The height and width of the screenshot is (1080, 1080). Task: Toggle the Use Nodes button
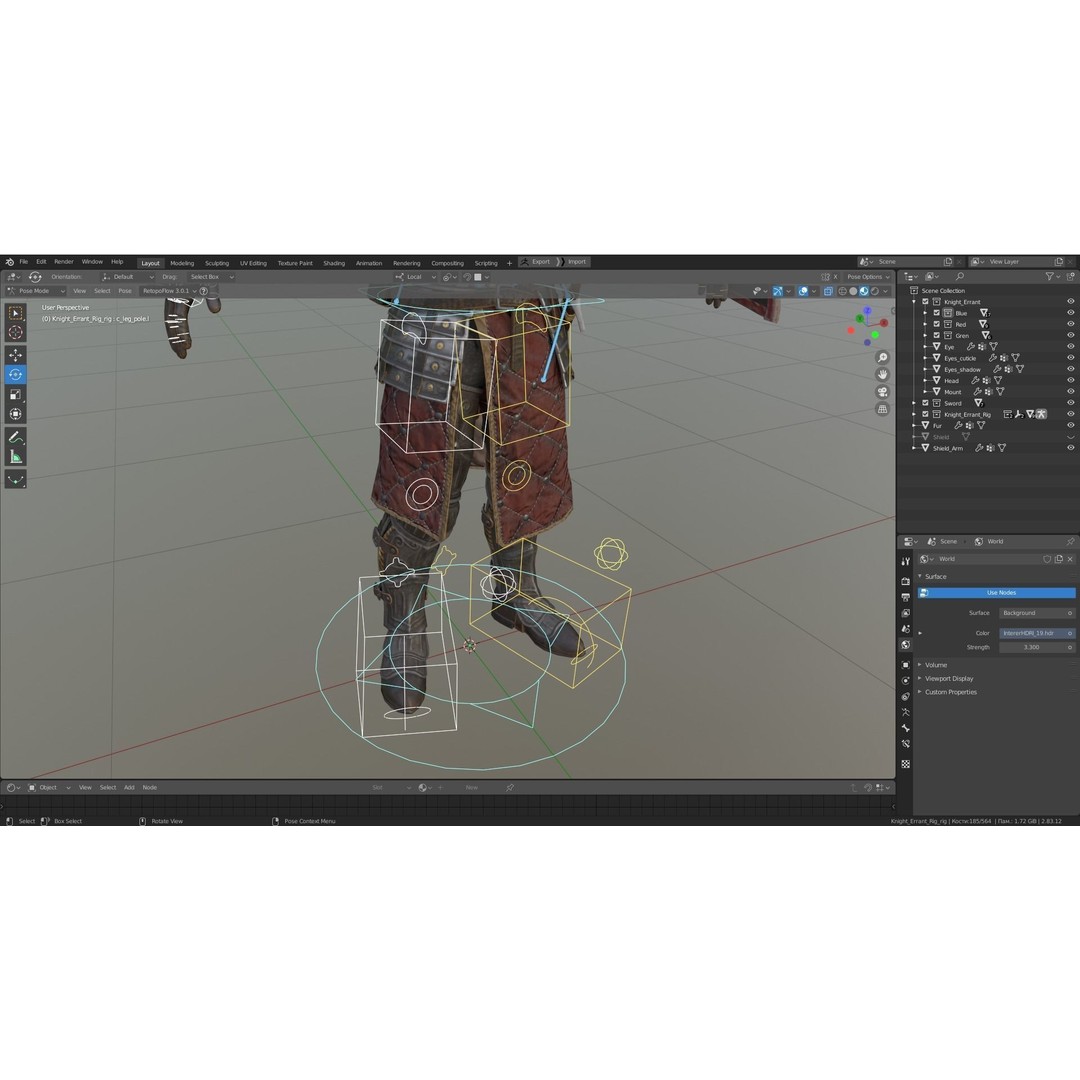(x=997, y=593)
